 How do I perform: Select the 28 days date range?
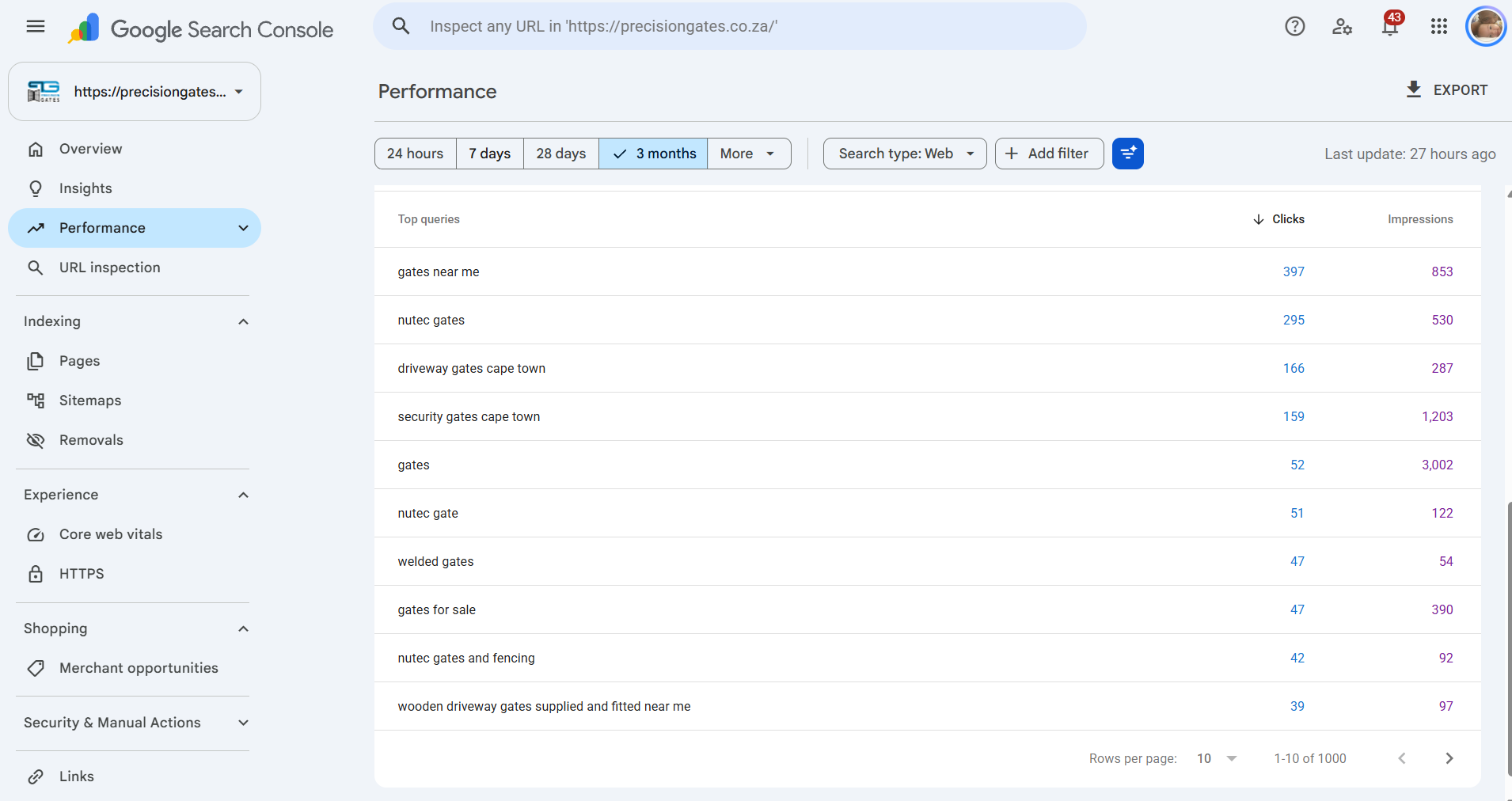tap(561, 154)
